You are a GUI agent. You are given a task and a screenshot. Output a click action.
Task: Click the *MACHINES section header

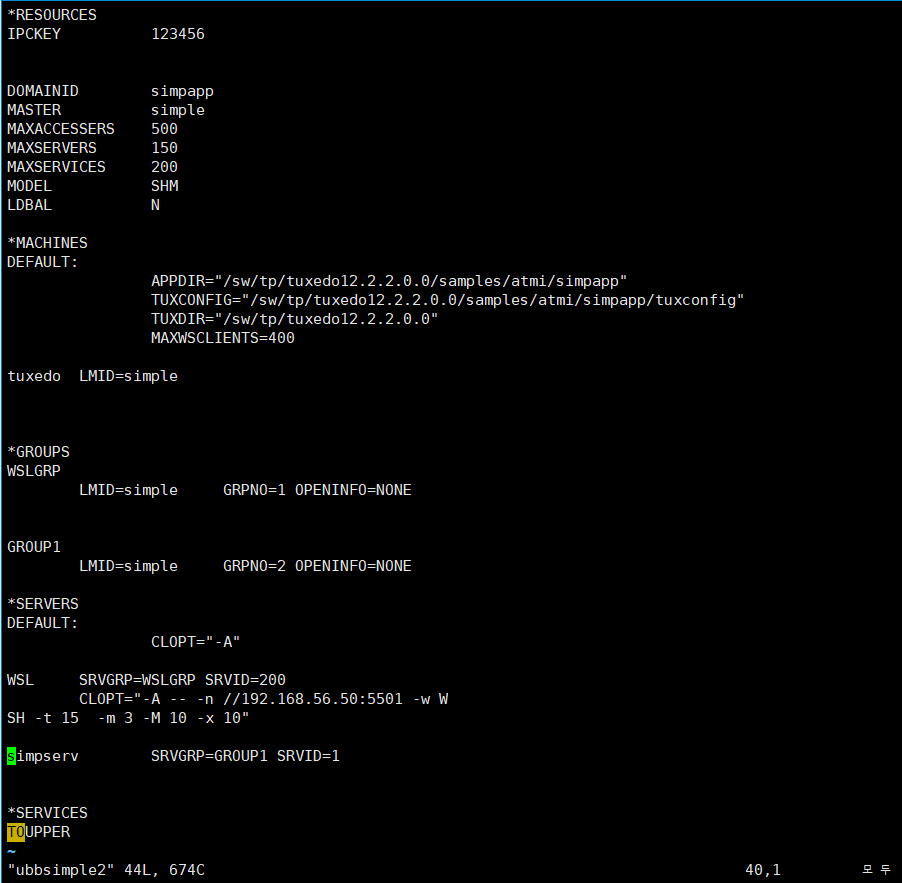[x=47, y=243]
